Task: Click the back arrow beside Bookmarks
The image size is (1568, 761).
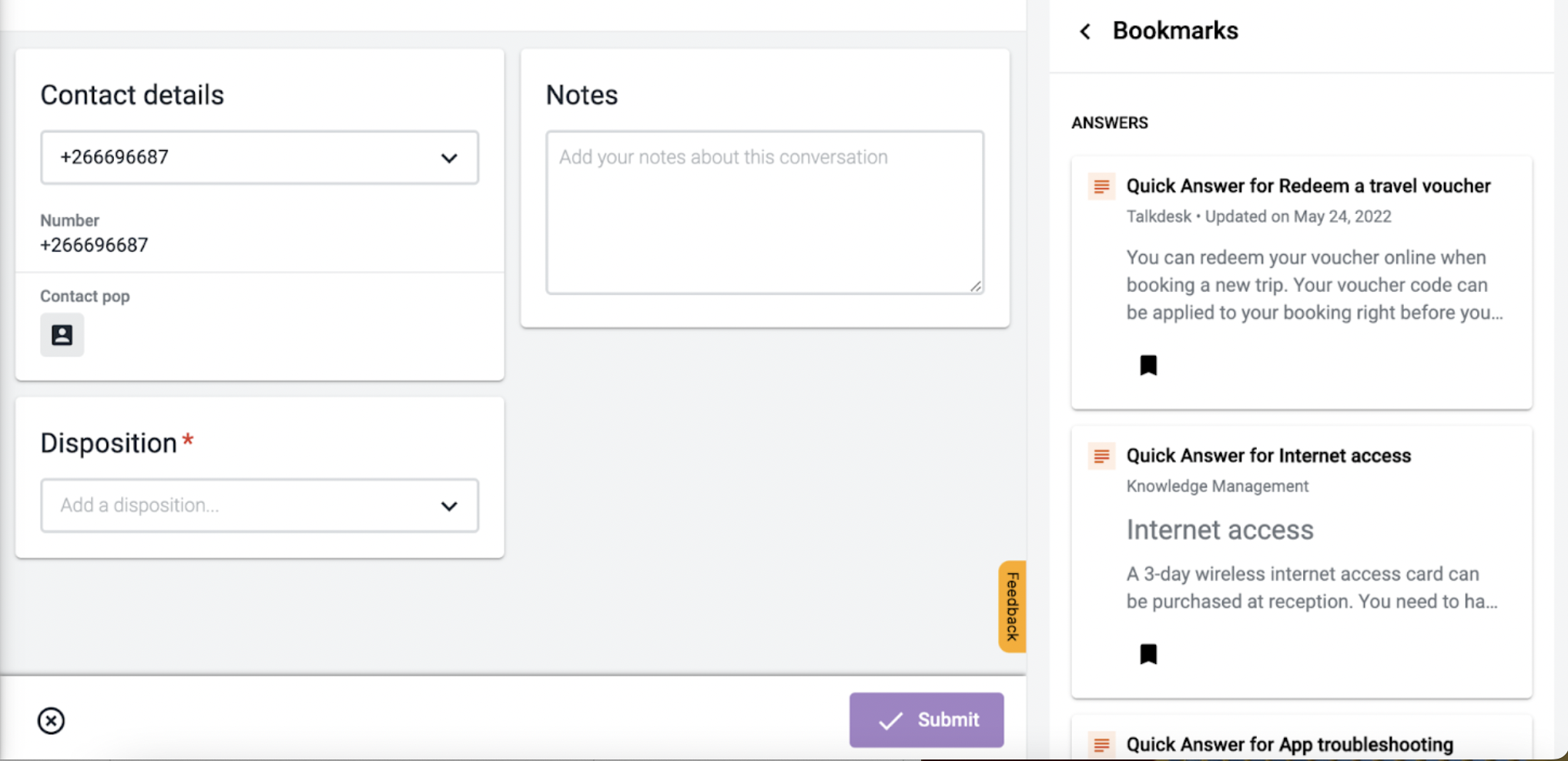Action: point(1084,31)
